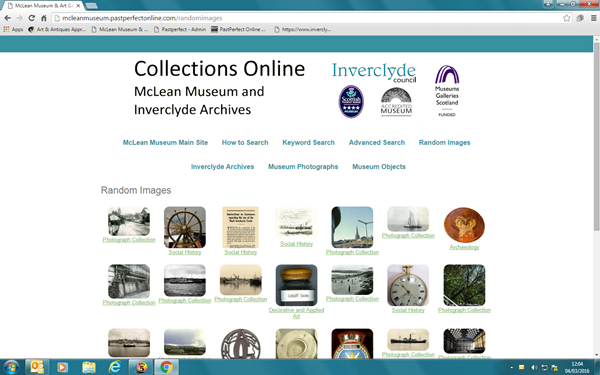Open the media player taskbar icon
This screenshot has width=600, height=375.
pyautogui.click(x=62, y=367)
